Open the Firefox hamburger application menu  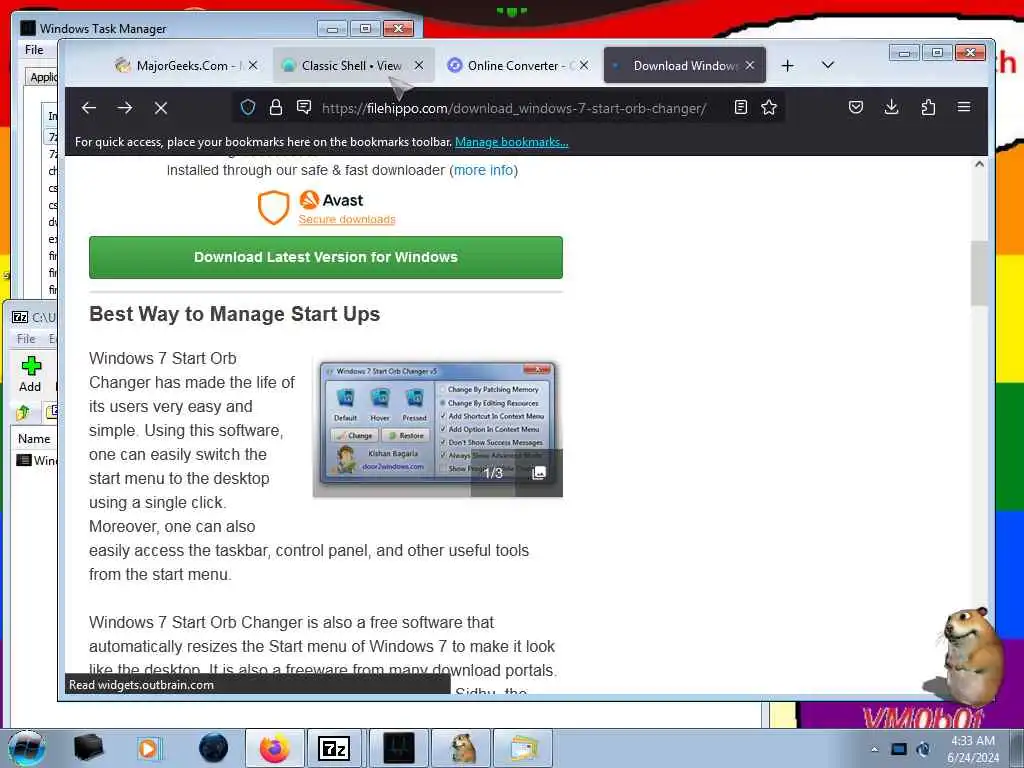coord(964,106)
